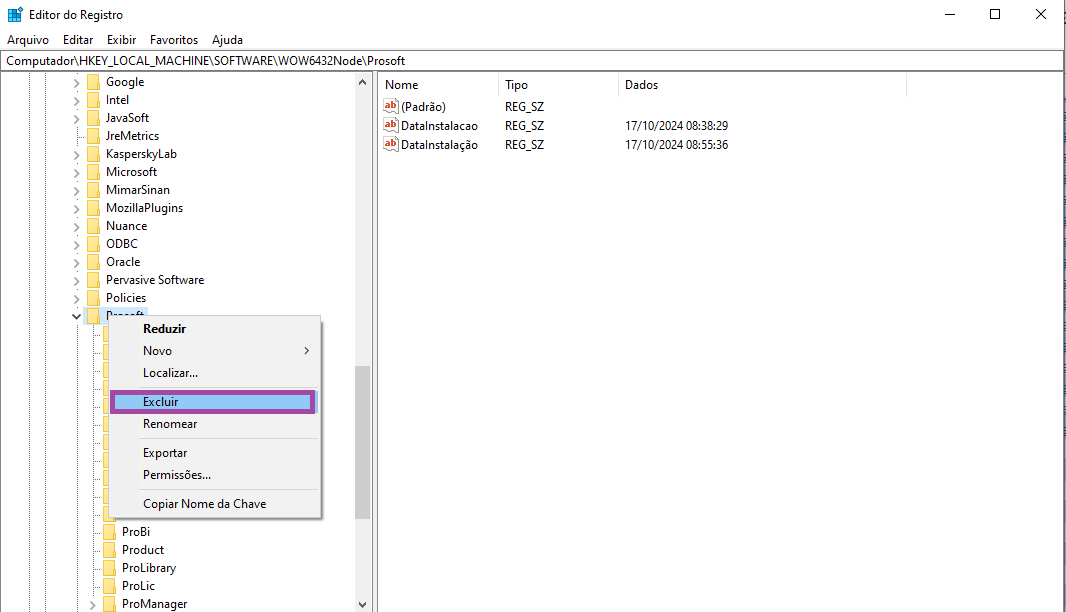
Task: Open the Exibir menu
Action: pos(122,40)
